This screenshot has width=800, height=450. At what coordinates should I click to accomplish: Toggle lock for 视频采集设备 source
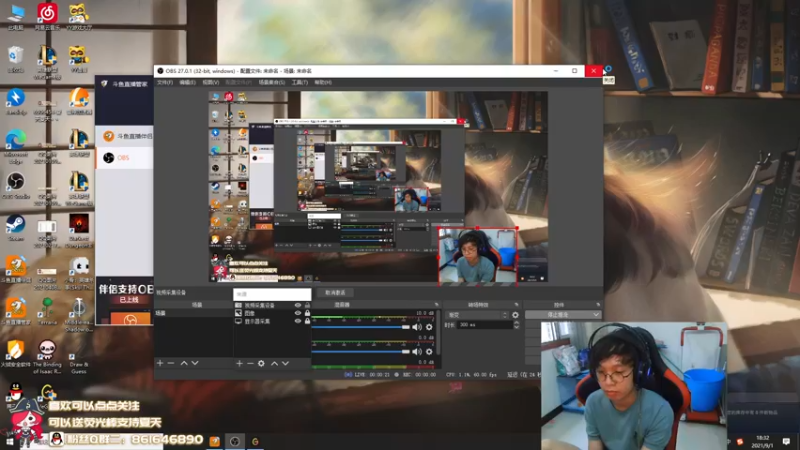click(307, 306)
